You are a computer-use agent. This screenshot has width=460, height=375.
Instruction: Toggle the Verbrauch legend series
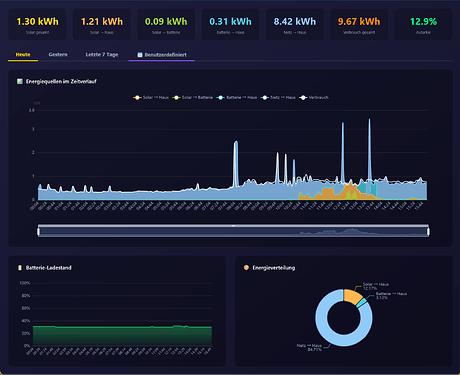(x=314, y=97)
